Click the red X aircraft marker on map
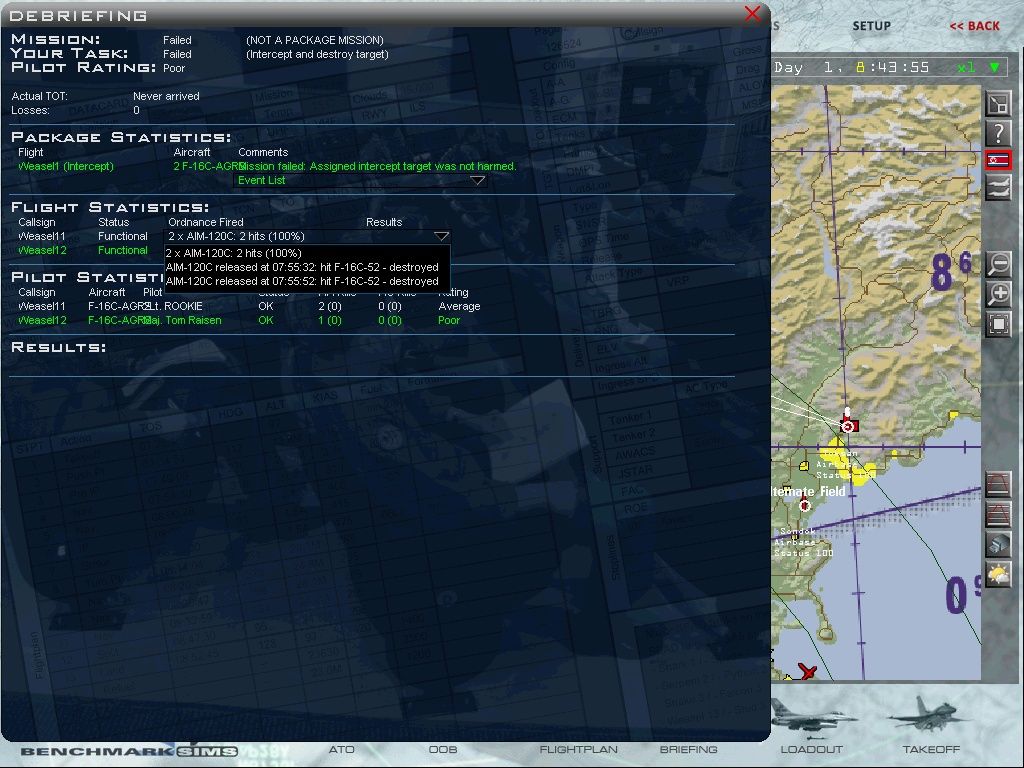 (808, 671)
